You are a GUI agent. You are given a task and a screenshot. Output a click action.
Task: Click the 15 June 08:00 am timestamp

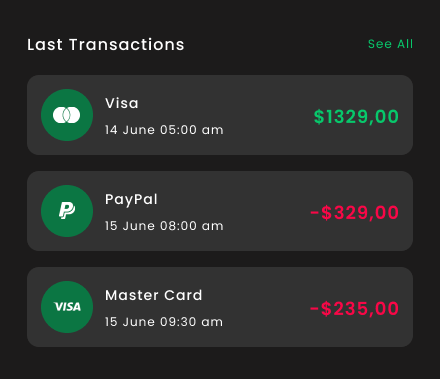click(164, 226)
